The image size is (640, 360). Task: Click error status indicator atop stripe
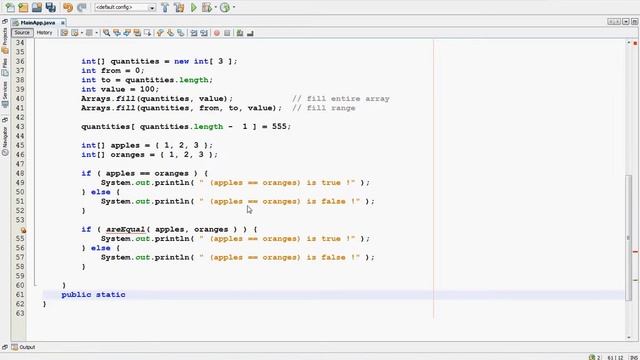tap(635, 43)
